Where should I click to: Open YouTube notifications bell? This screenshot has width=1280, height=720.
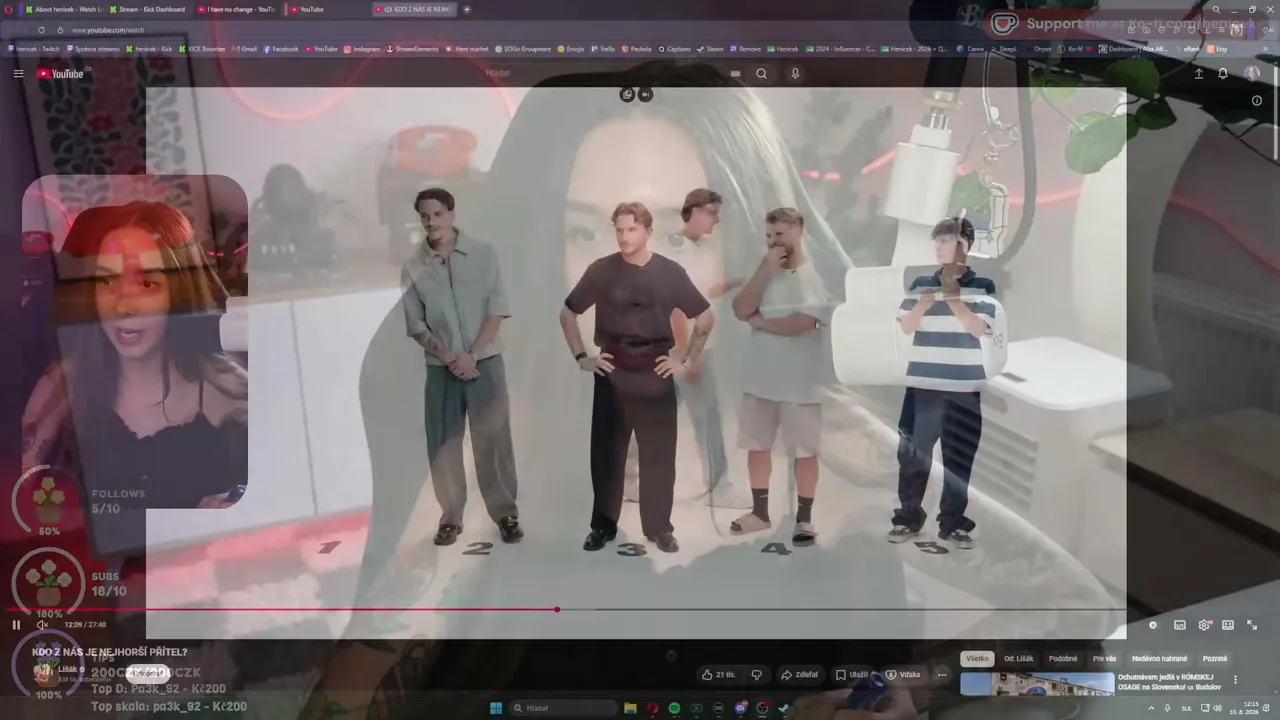[1222, 73]
